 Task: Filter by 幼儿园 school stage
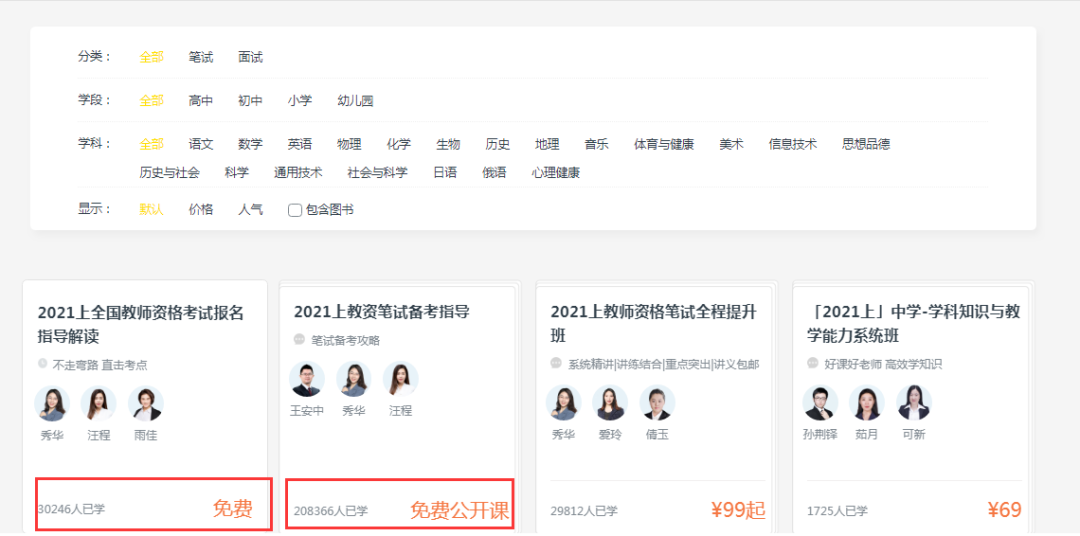pos(355,101)
